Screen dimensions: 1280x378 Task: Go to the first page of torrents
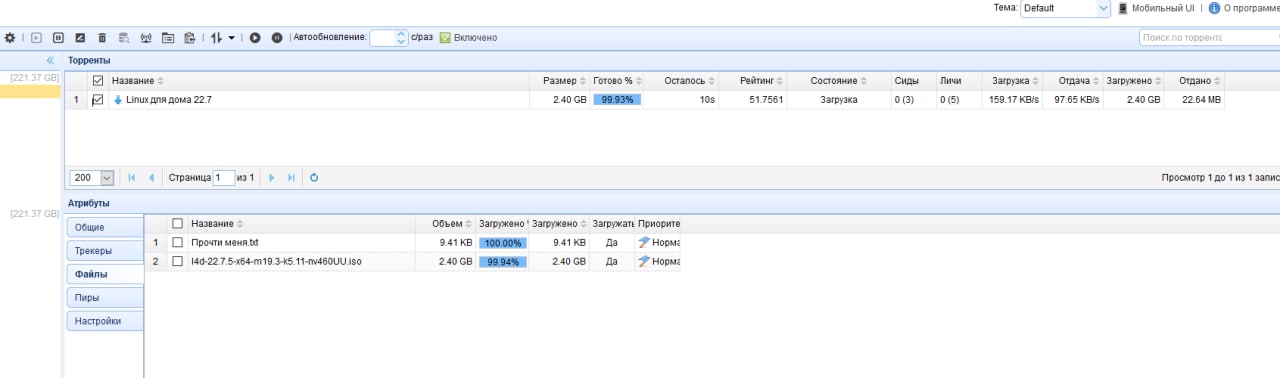point(132,177)
